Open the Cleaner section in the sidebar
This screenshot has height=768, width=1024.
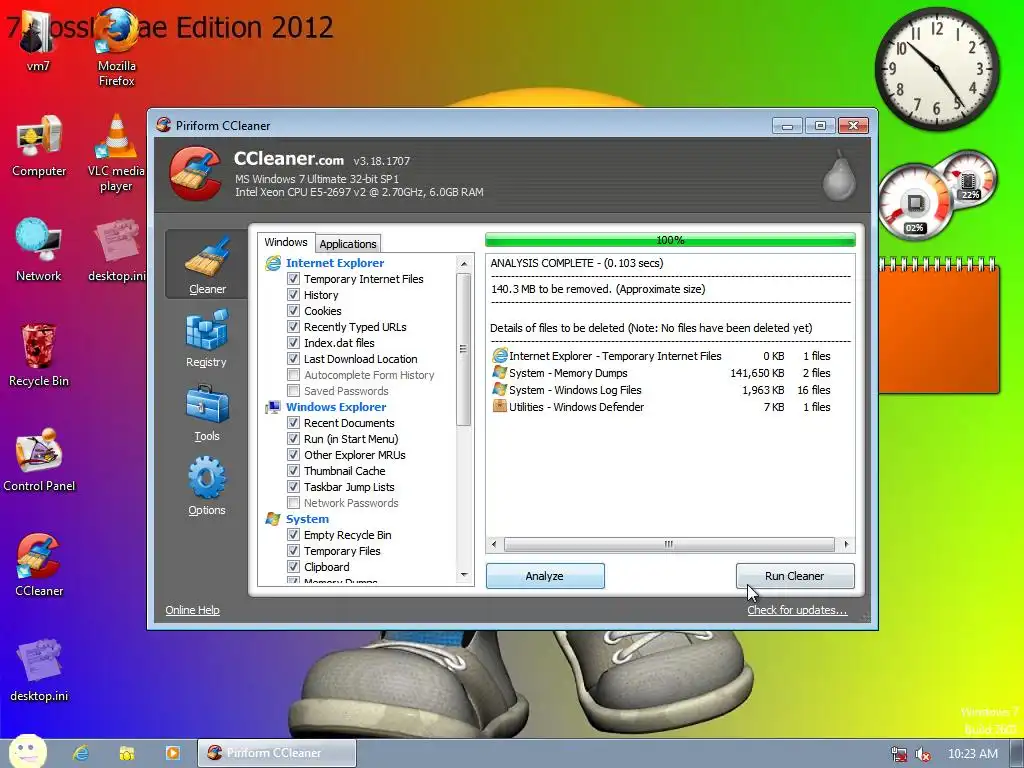coord(206,264)
